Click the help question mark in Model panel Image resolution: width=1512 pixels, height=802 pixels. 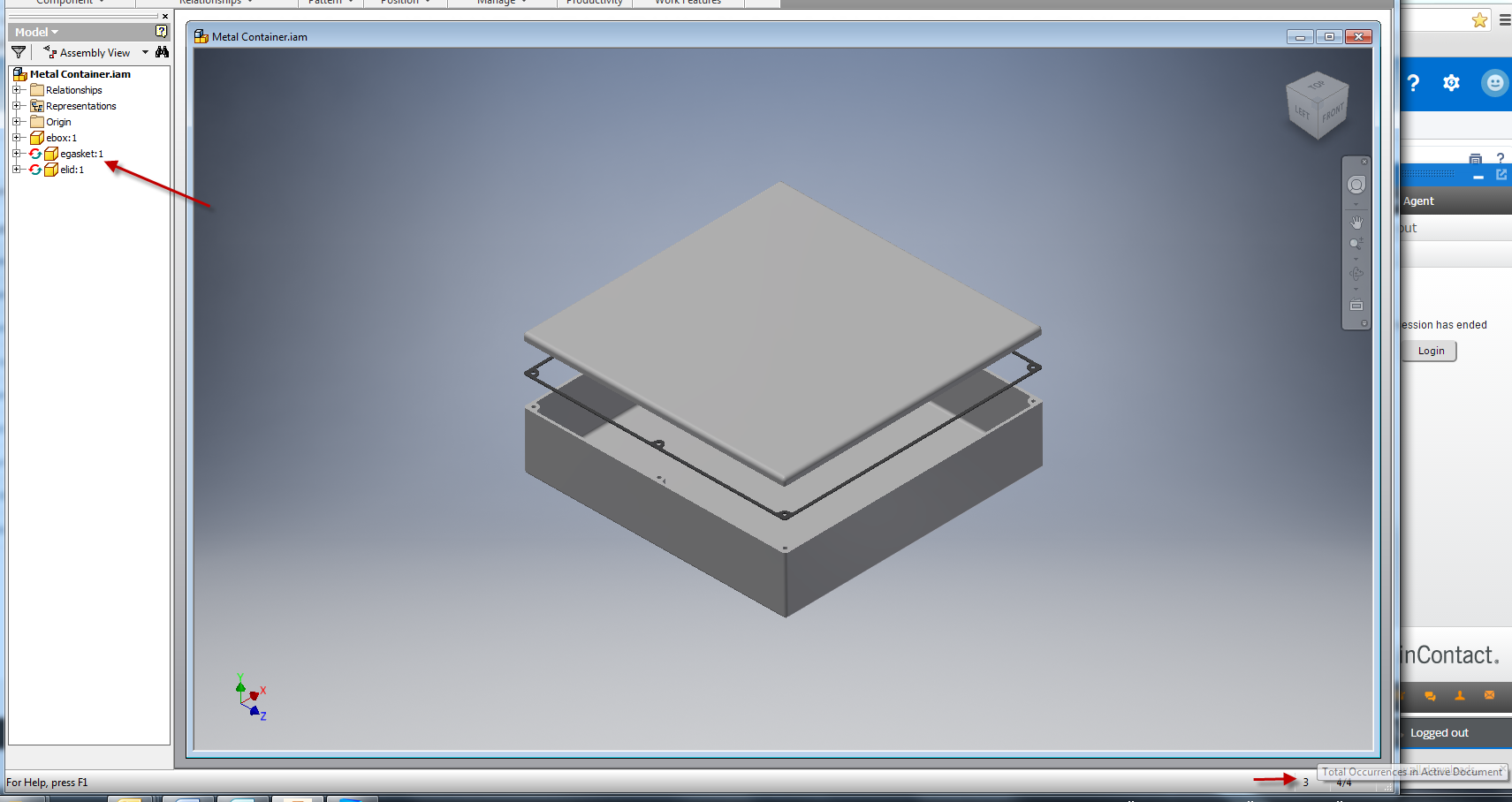160,31
